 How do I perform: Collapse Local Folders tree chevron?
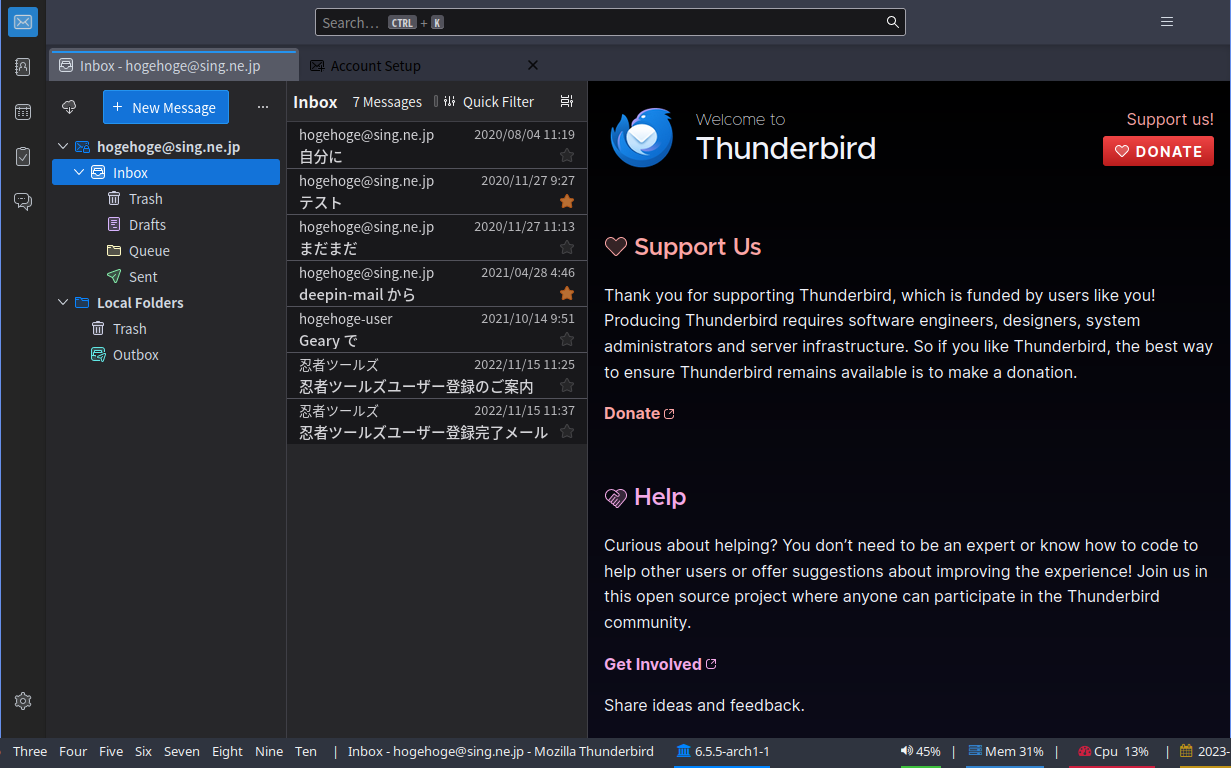click(63, 302)
